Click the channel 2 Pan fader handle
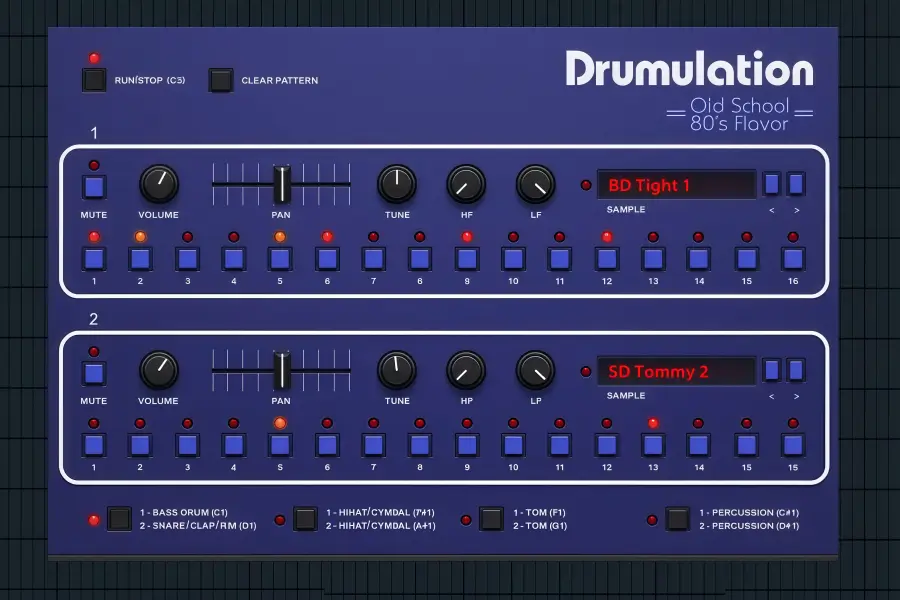The width and height of the screenshot is (900, 600). [281, 370]
